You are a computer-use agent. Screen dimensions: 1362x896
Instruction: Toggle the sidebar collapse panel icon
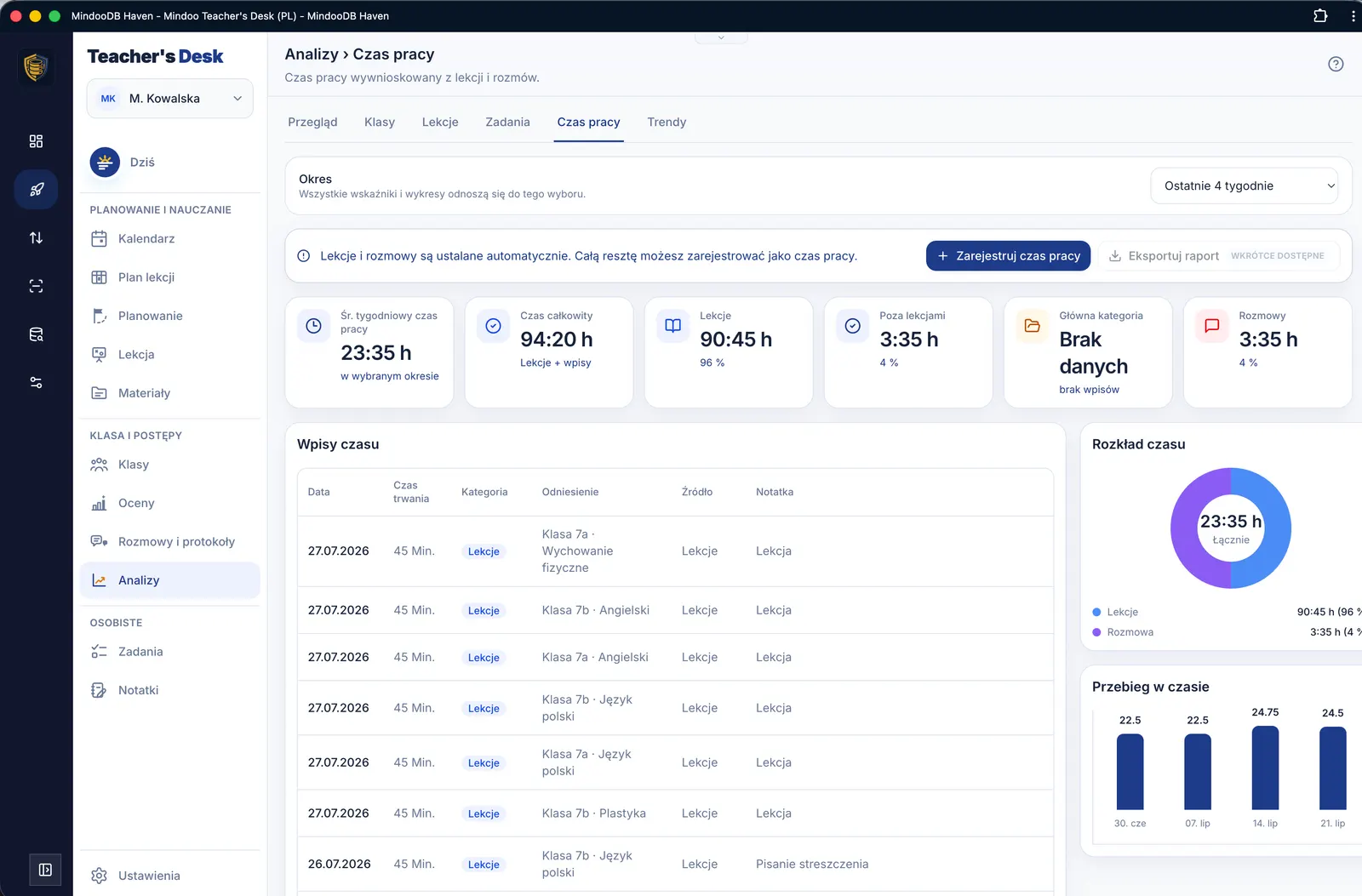(45, 870)
